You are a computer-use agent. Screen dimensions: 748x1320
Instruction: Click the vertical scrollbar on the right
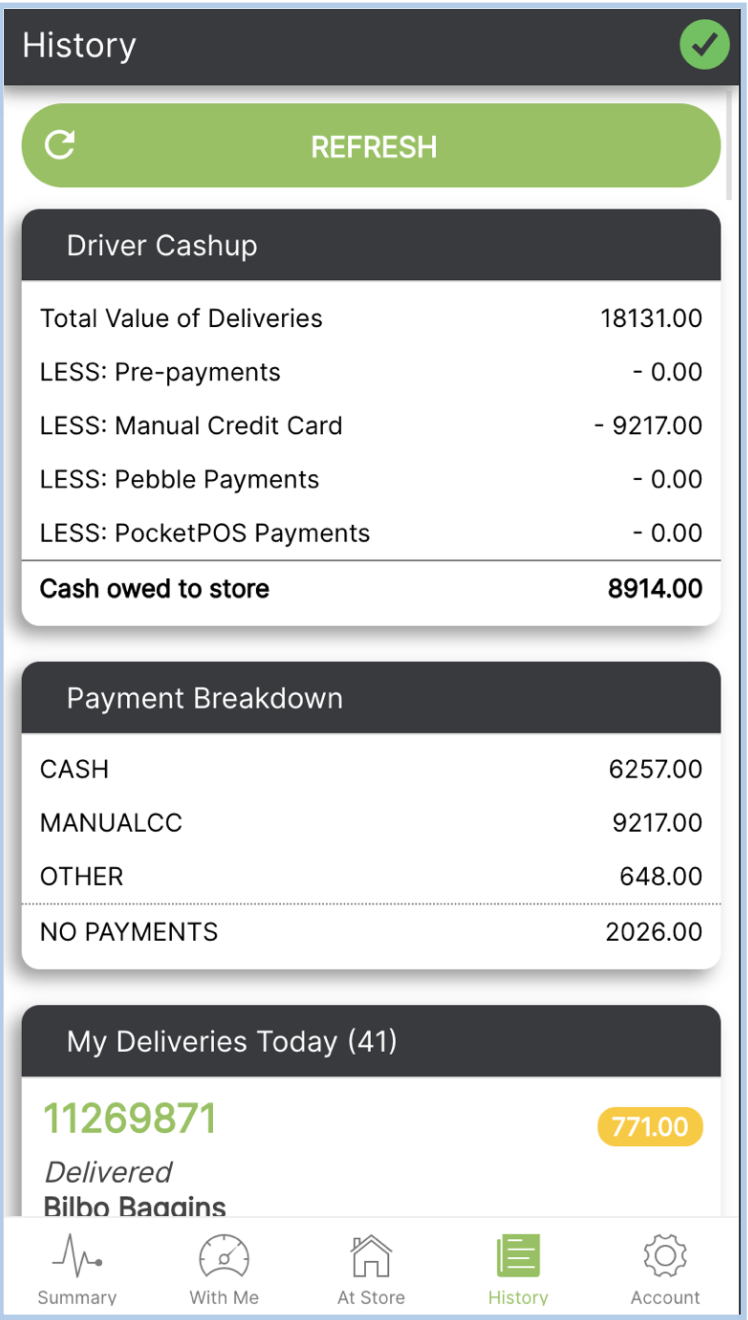tap(729, 145)
